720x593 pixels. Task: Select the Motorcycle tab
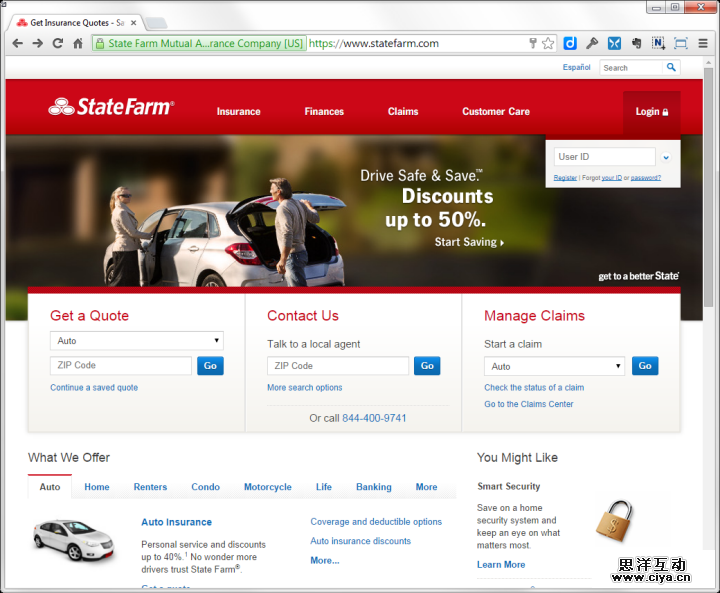tap(268, 487)
